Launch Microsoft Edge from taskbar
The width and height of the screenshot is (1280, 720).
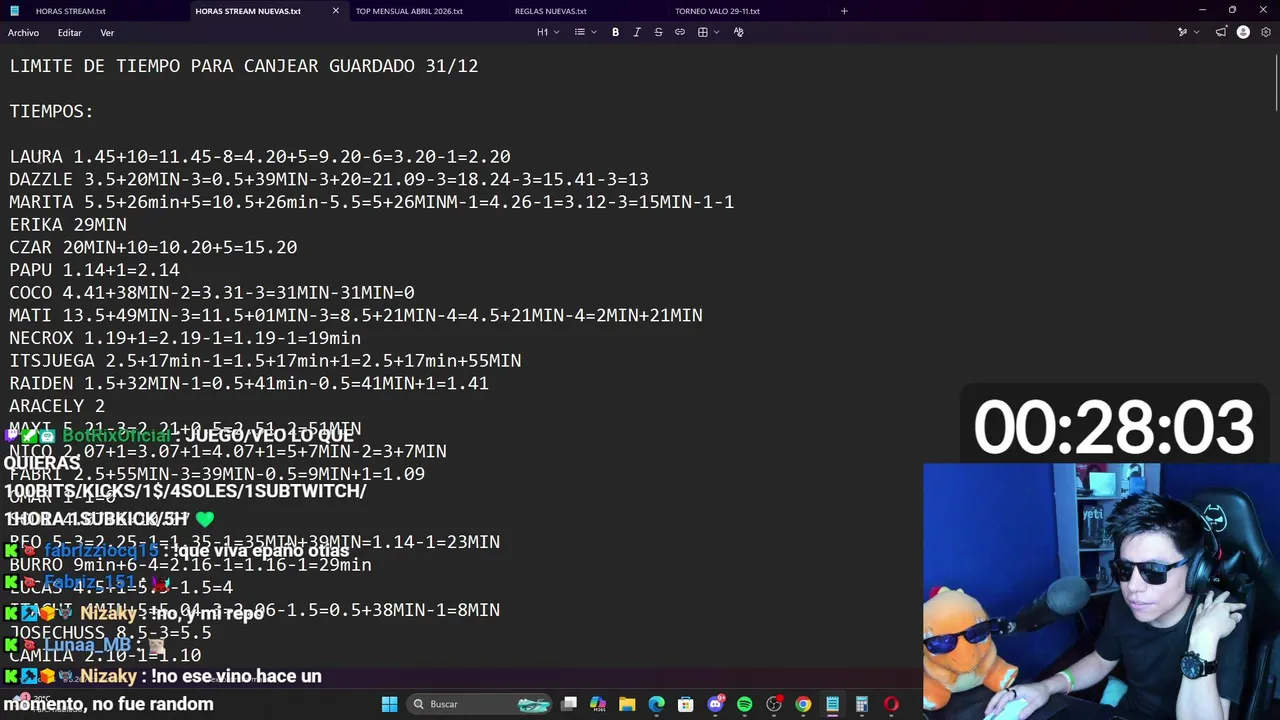coord(656,704)
